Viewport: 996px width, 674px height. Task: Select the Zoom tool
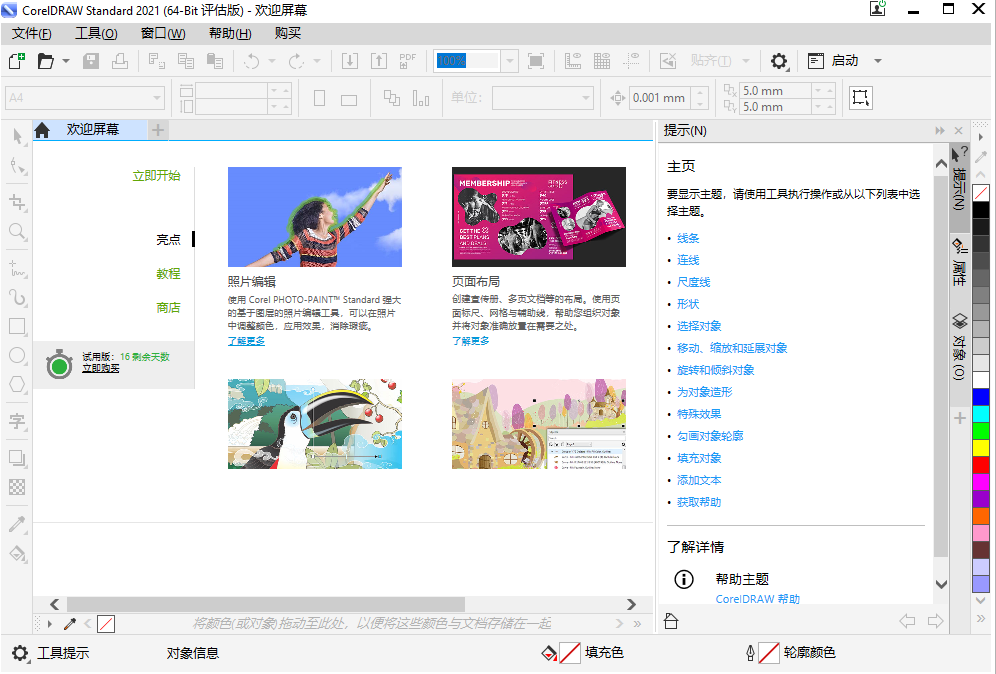[17, 233]
